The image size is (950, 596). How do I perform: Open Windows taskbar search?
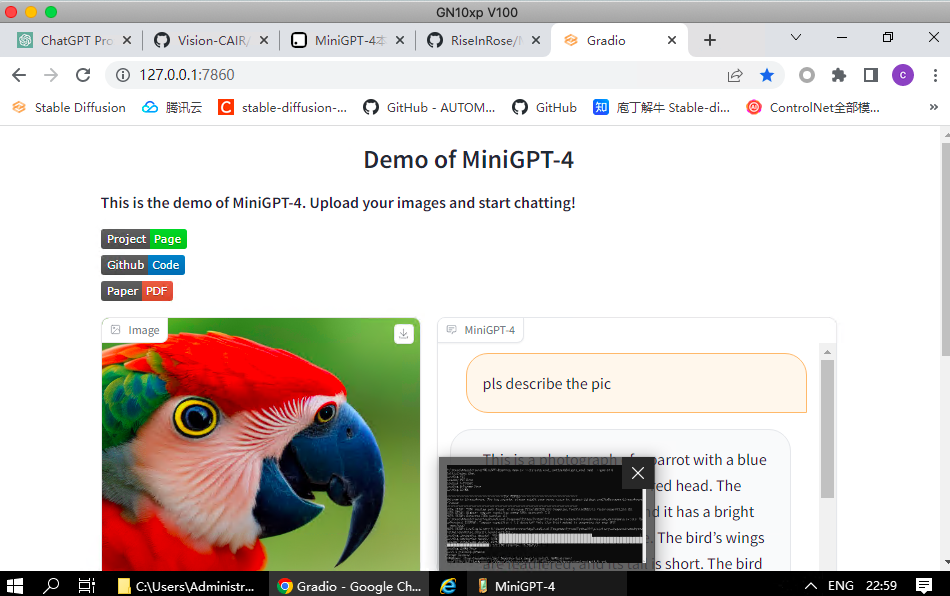(x=51, y=586)
